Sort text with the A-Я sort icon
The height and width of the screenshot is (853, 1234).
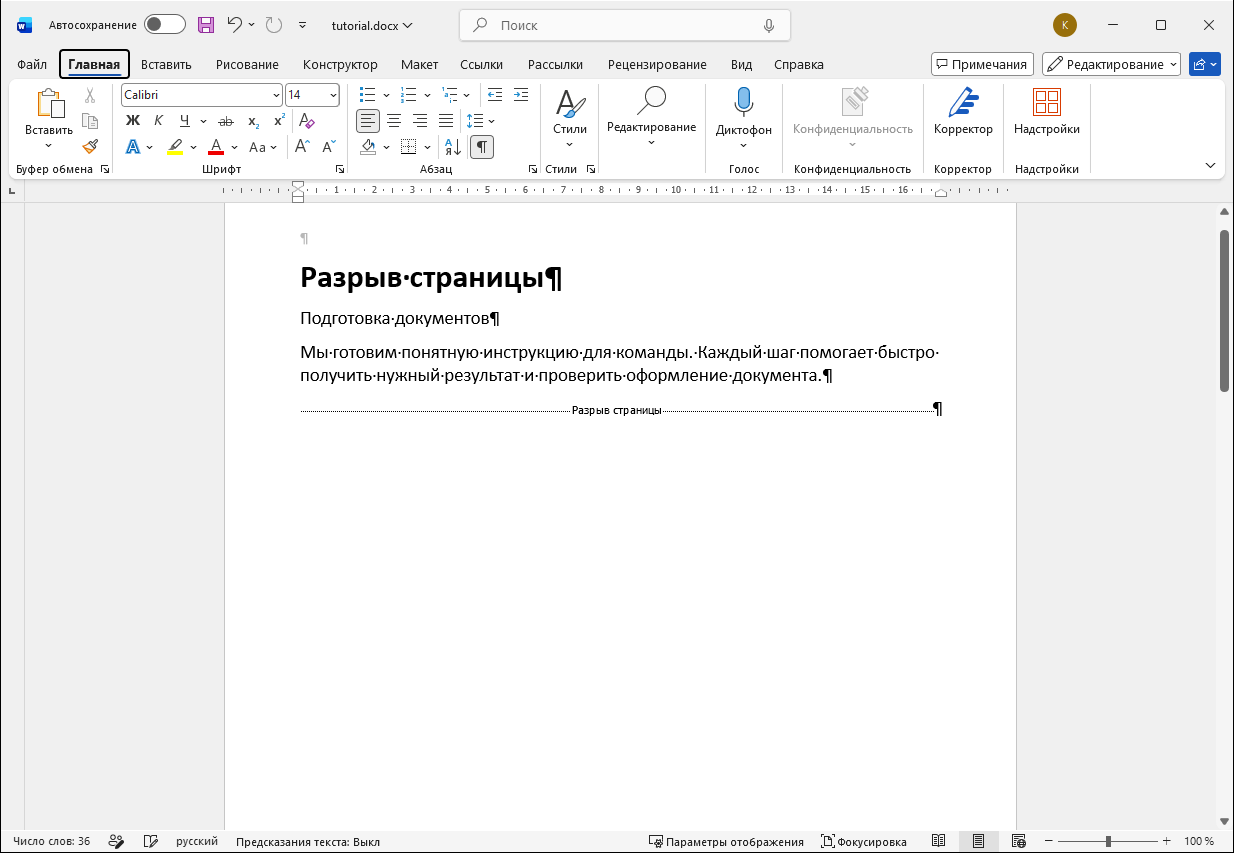pos(452,147)
